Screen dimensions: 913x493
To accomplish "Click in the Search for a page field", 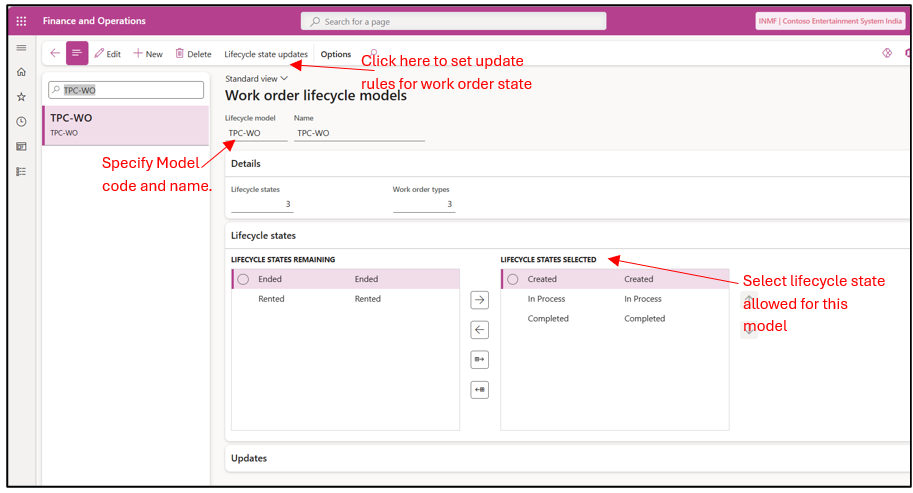I will (454, 22).
